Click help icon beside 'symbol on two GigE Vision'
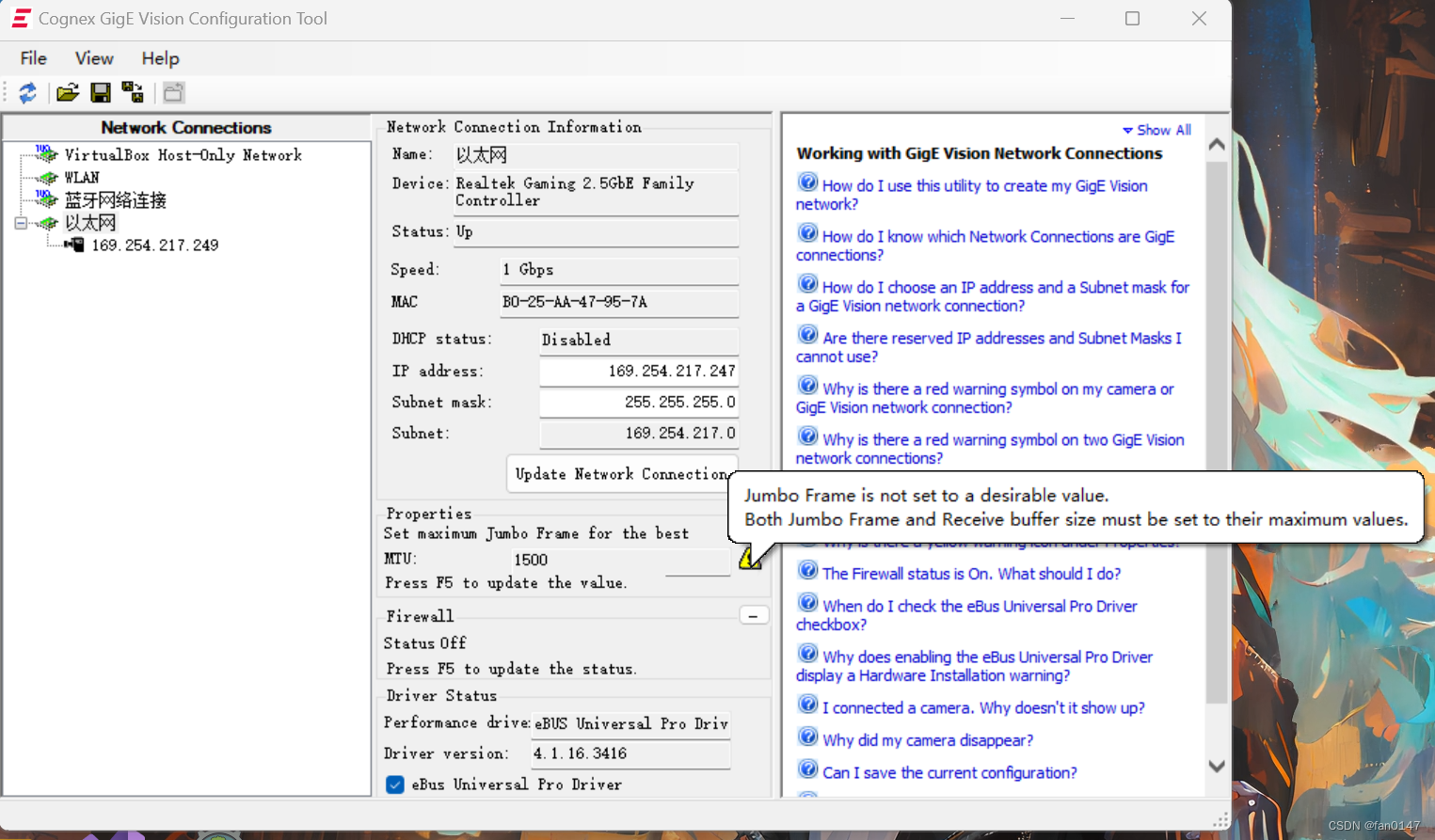Screen dimensions: 1435x840 point(807,436)
